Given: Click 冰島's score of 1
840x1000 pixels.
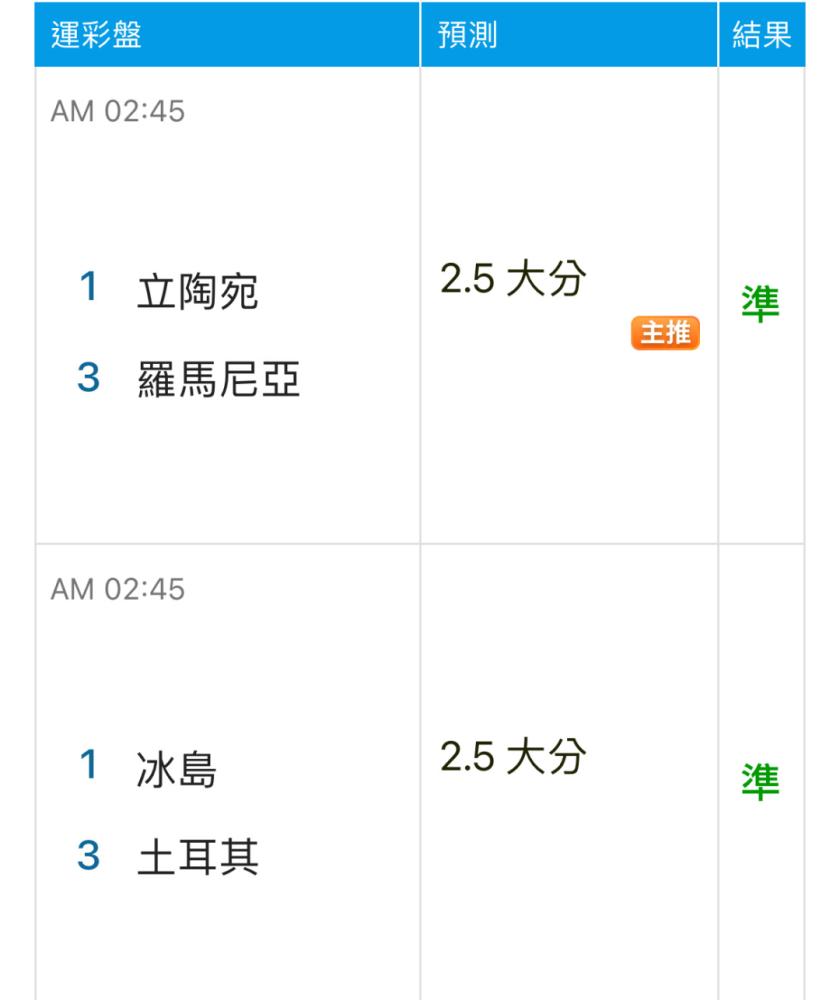Looking at the screenshot, I should (x=89, y=764).
